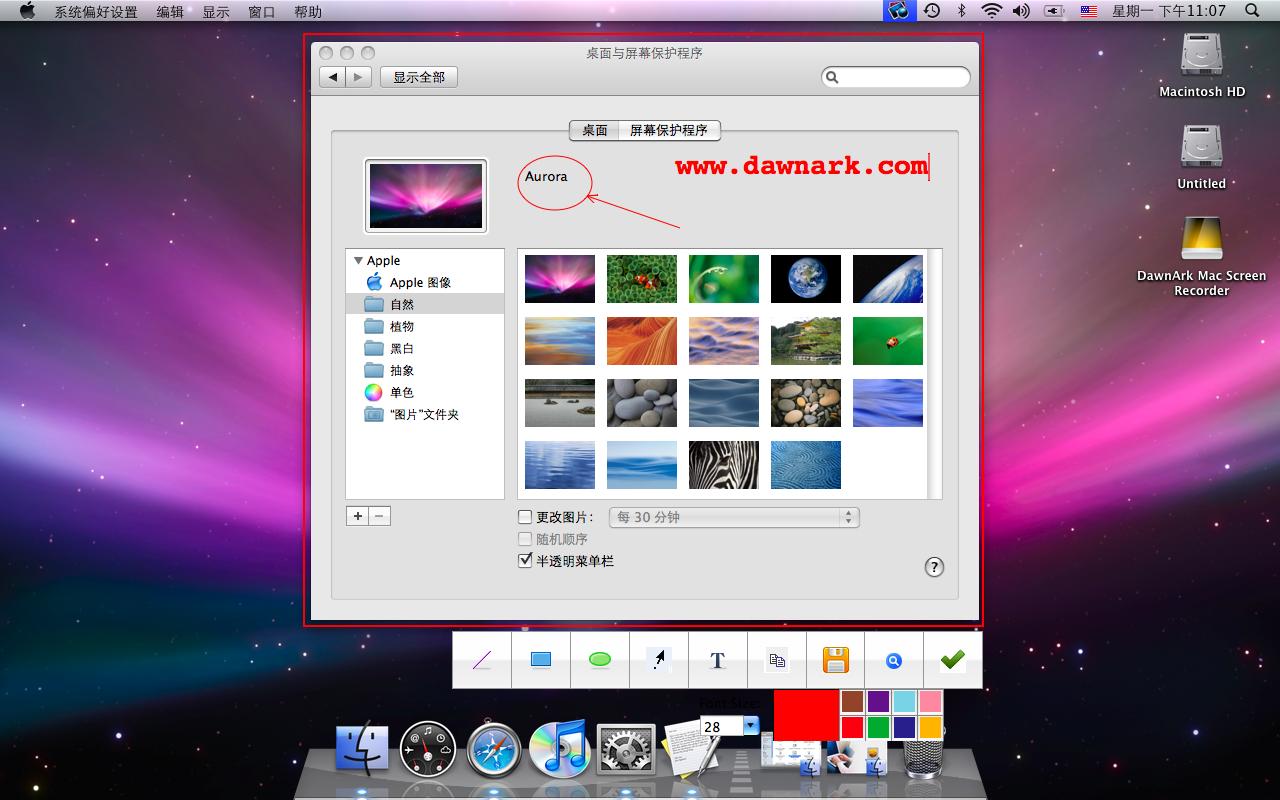Click the + button to add a folder
Image resolution: width=1280 pixels, height=800 pixels.
point(357,515)
